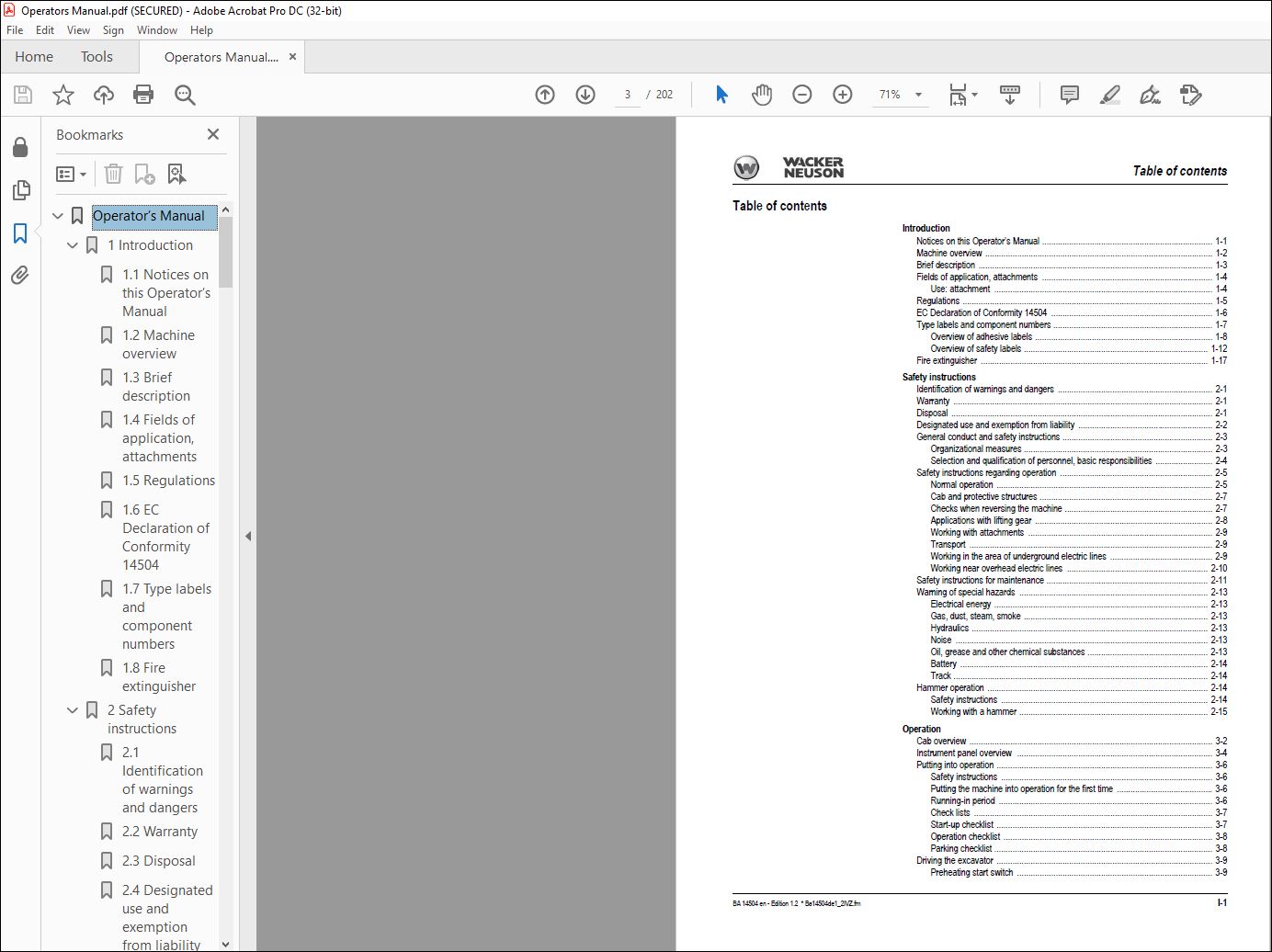Select the arrow selection tool

[721, 95]
